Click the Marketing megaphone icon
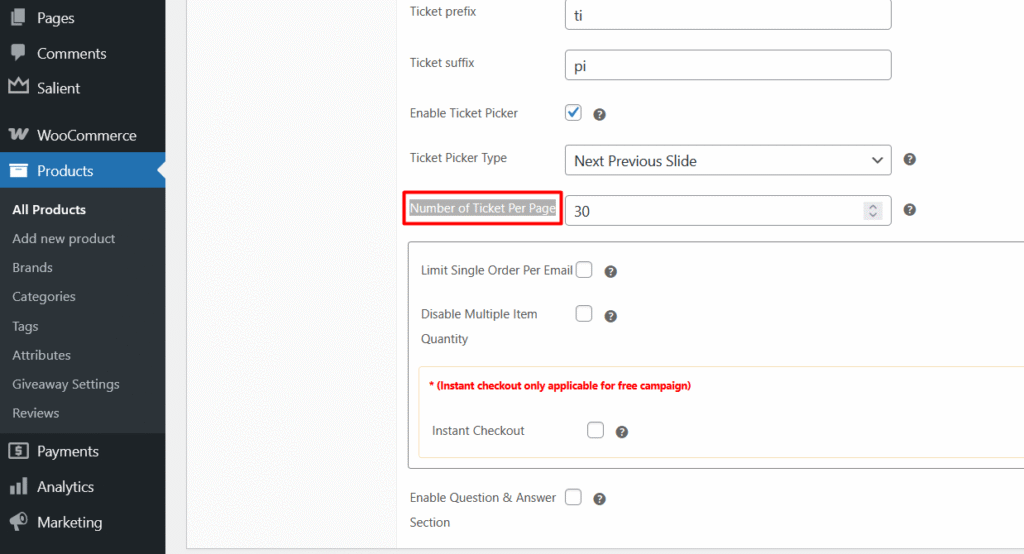This screenshot has width=1024, height=554. [x=18, y=522]
